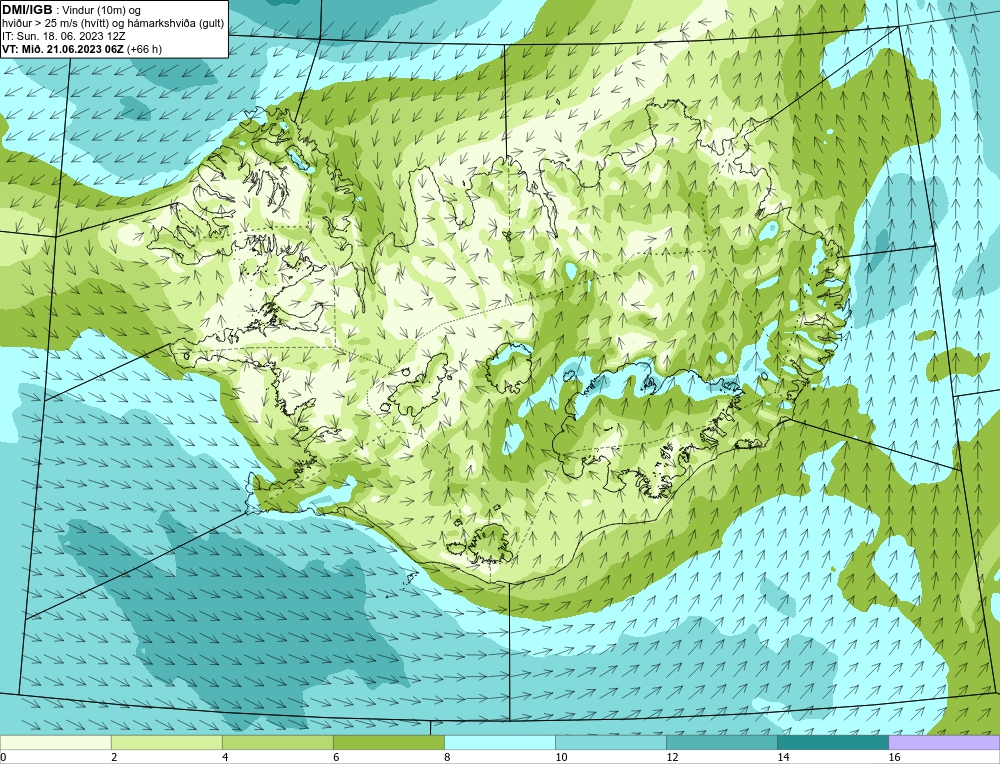Click the 2–4 m/s light green legend swatch
The image size is (1000, 764).
click(x=166, y=743)
